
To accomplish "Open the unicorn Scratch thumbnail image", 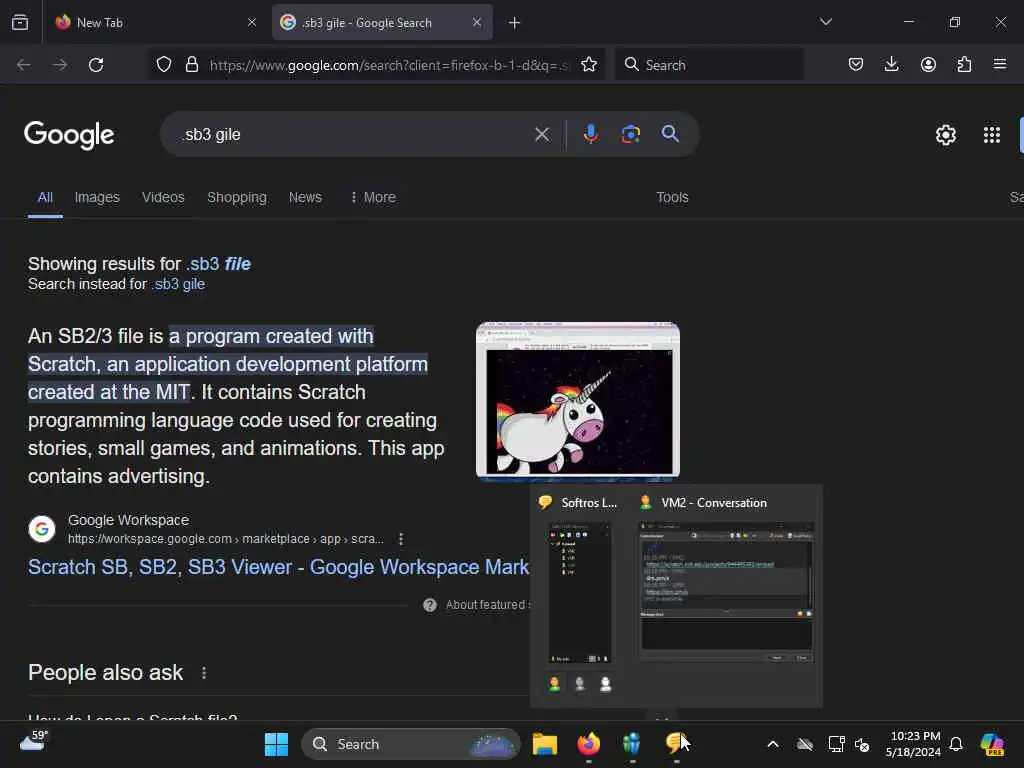I will 578,400.
